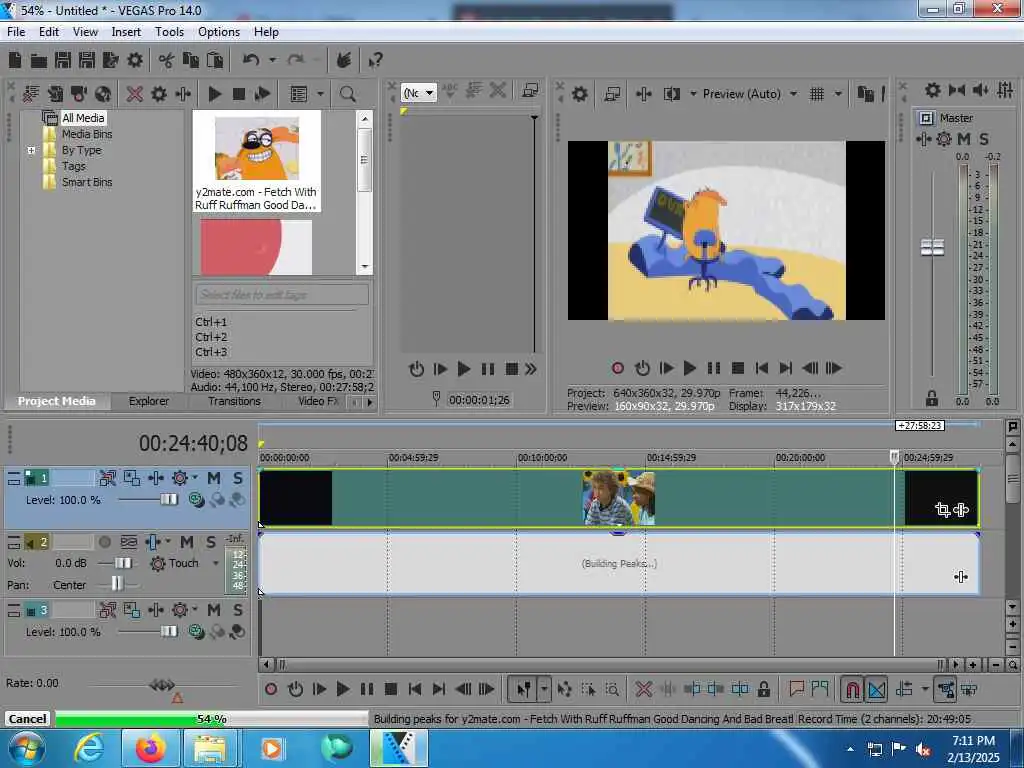Mute video Track 3
This screenshot has height=768, width=1024.
pos(214,610)
